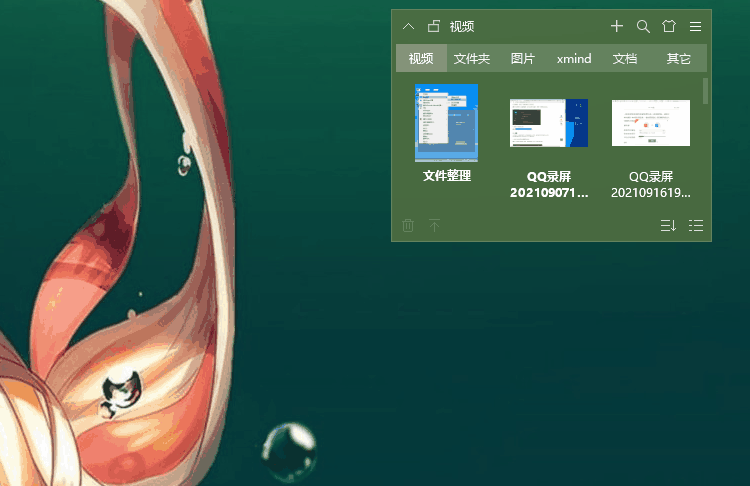Open the skin (shirt) theme icon
Image resolution: width=750 pixels, height=486 pixels.
coord(669,26)
